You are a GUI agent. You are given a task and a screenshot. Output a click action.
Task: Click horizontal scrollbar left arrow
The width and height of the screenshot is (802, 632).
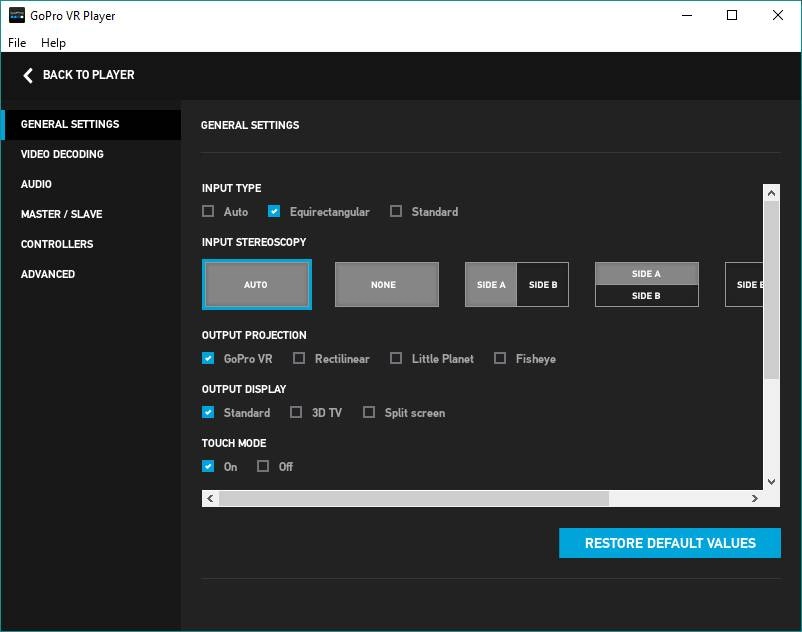[210, 499]
